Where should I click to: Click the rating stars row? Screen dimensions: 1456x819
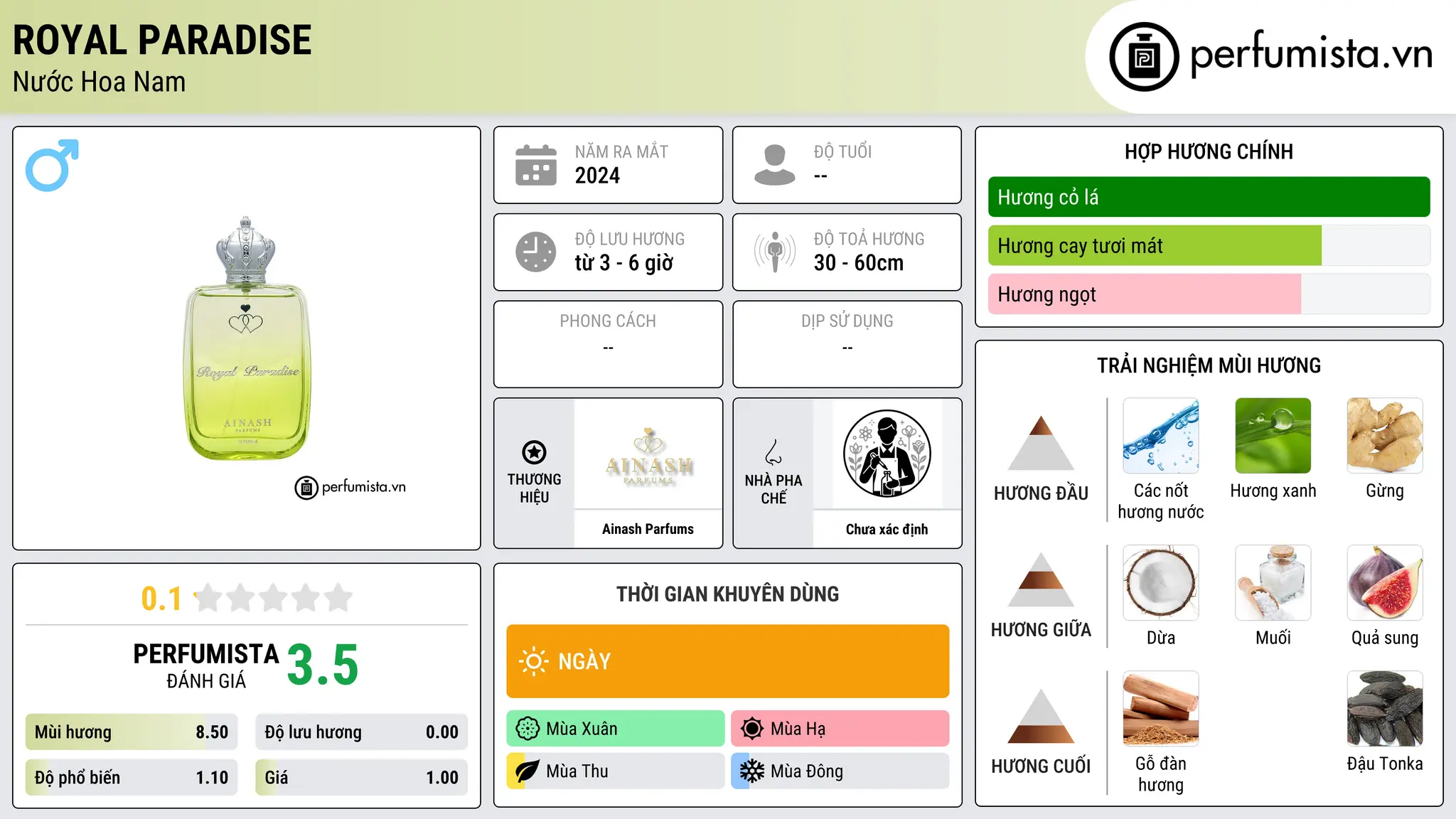274,598
